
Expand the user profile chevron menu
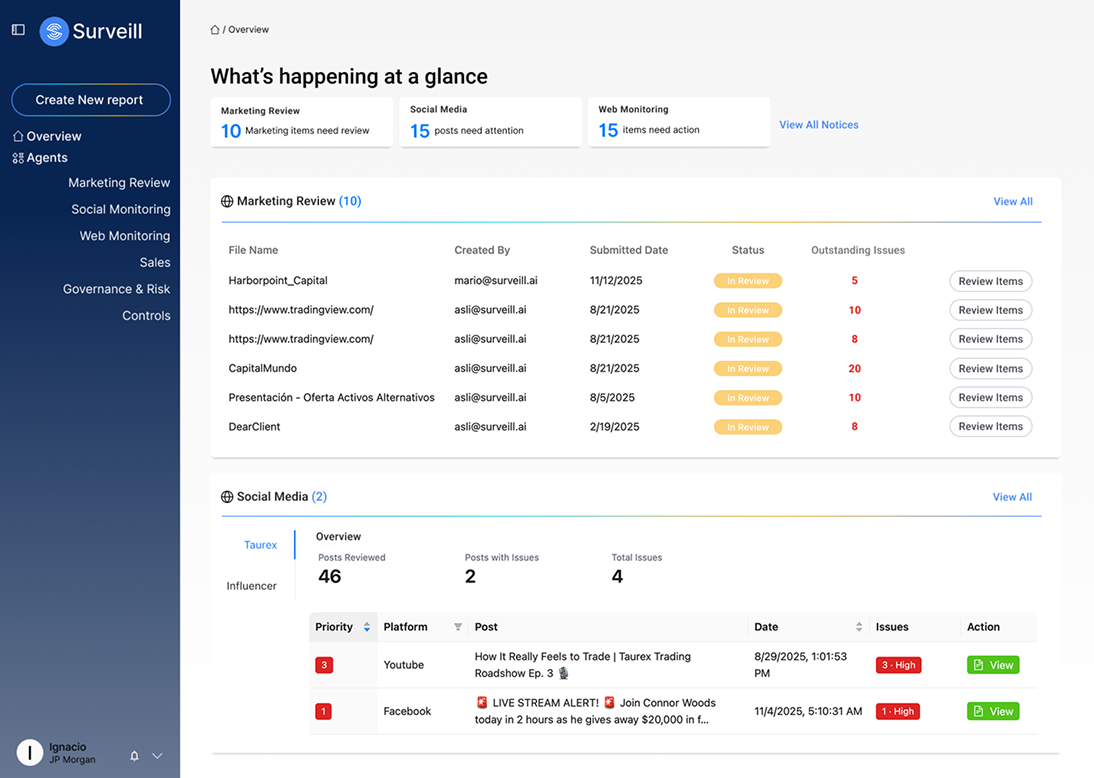tap(157, 756)
